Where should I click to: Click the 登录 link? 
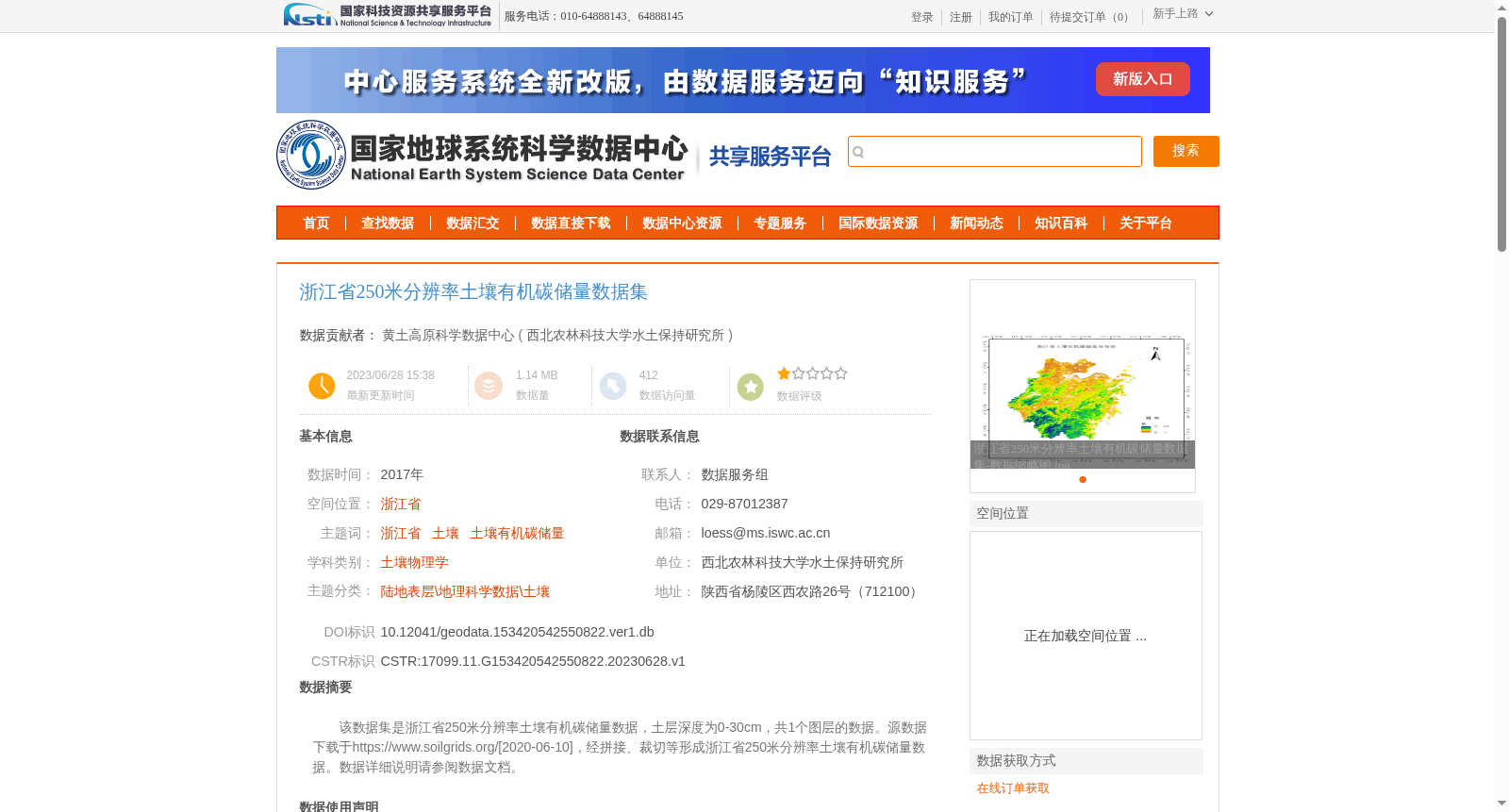pyautogui.click(x=922, y=17)
